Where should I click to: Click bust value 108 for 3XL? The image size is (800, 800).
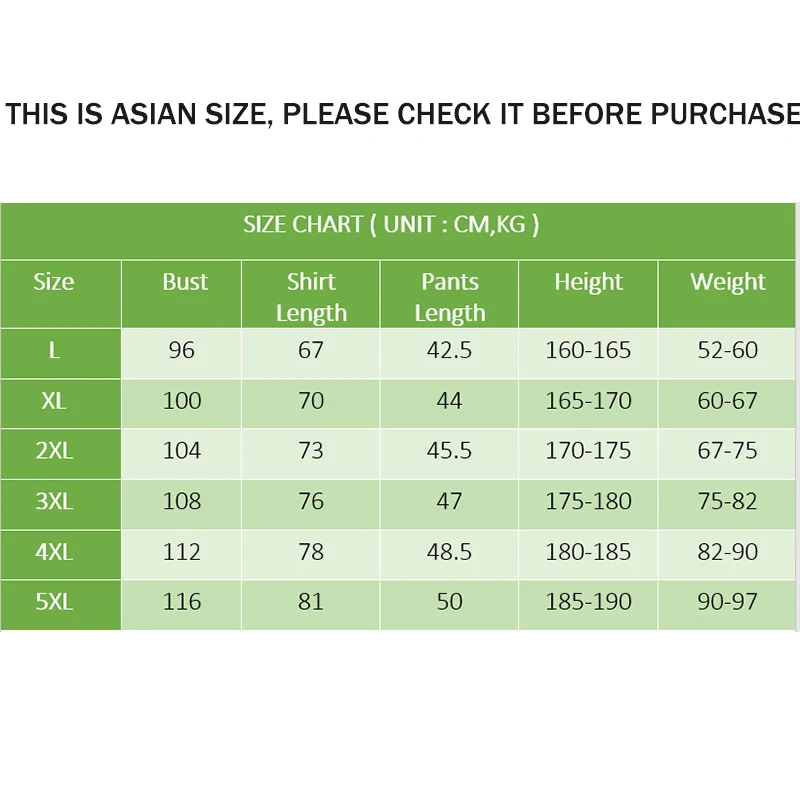182,501
